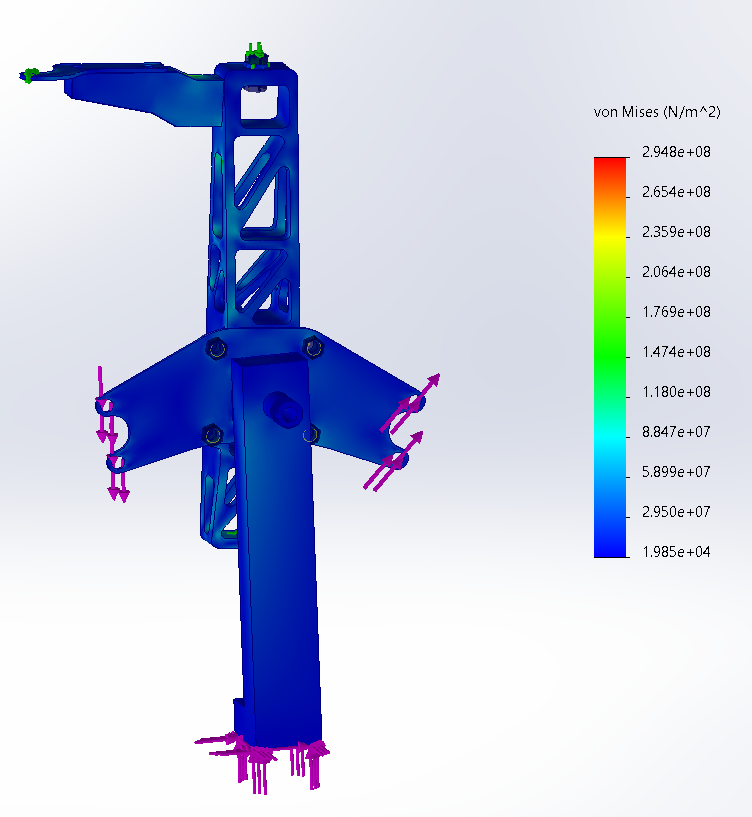Pick the yellow band of the color legend
This screenshot has height=817, width=752.
[610, 235]
